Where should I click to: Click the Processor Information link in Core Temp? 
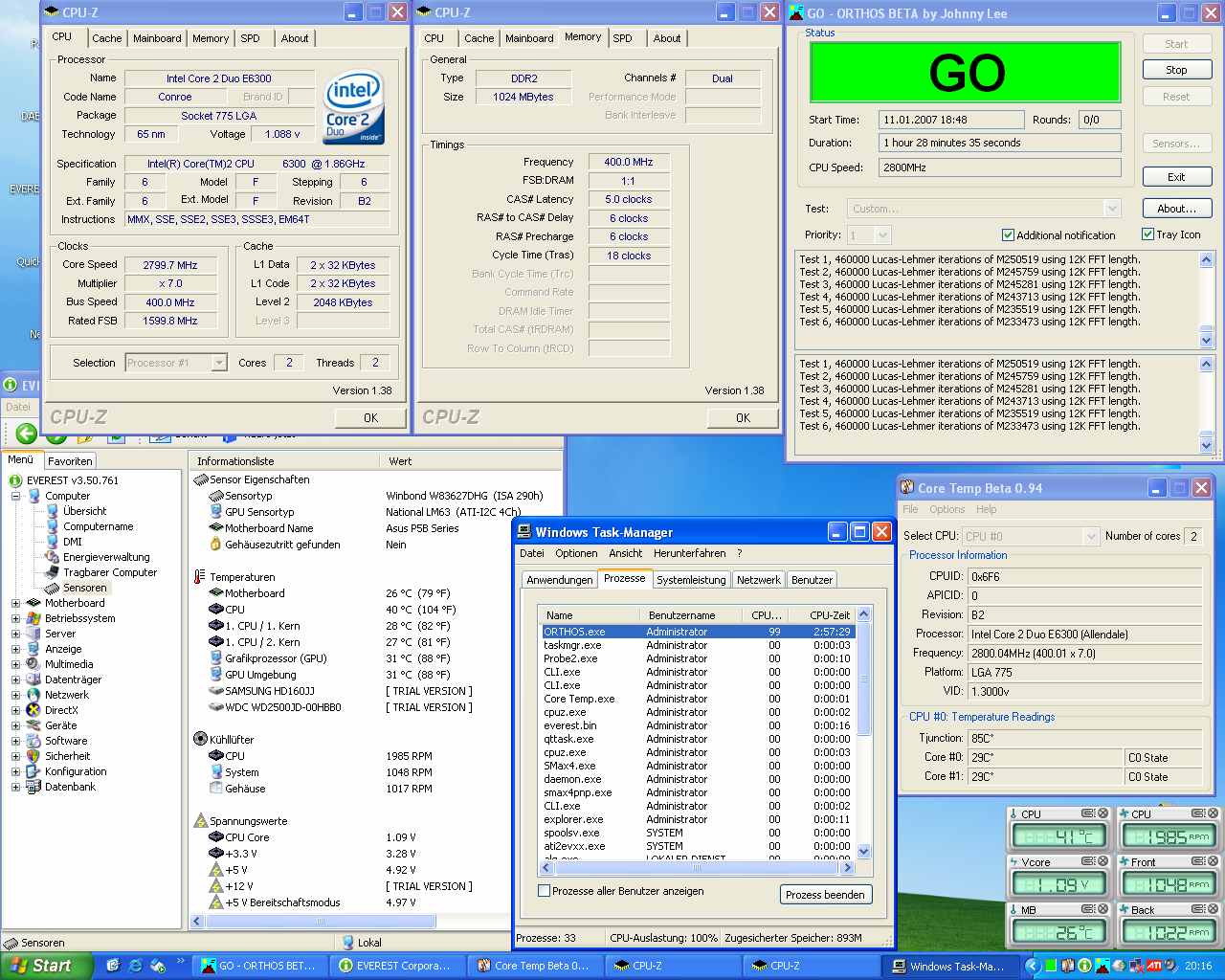[x=958, y=555]
